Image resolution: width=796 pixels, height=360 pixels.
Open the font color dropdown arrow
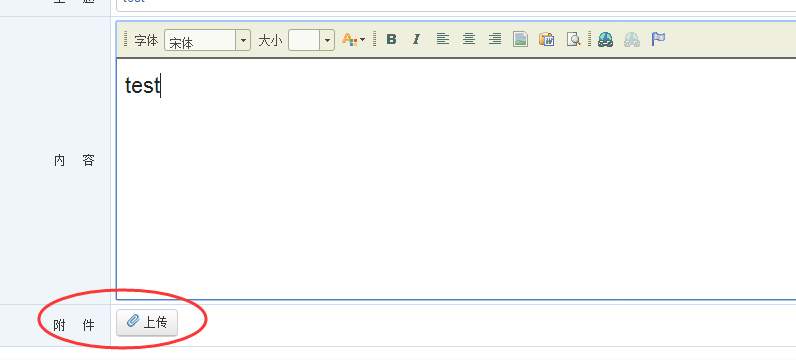click(362, 40)
